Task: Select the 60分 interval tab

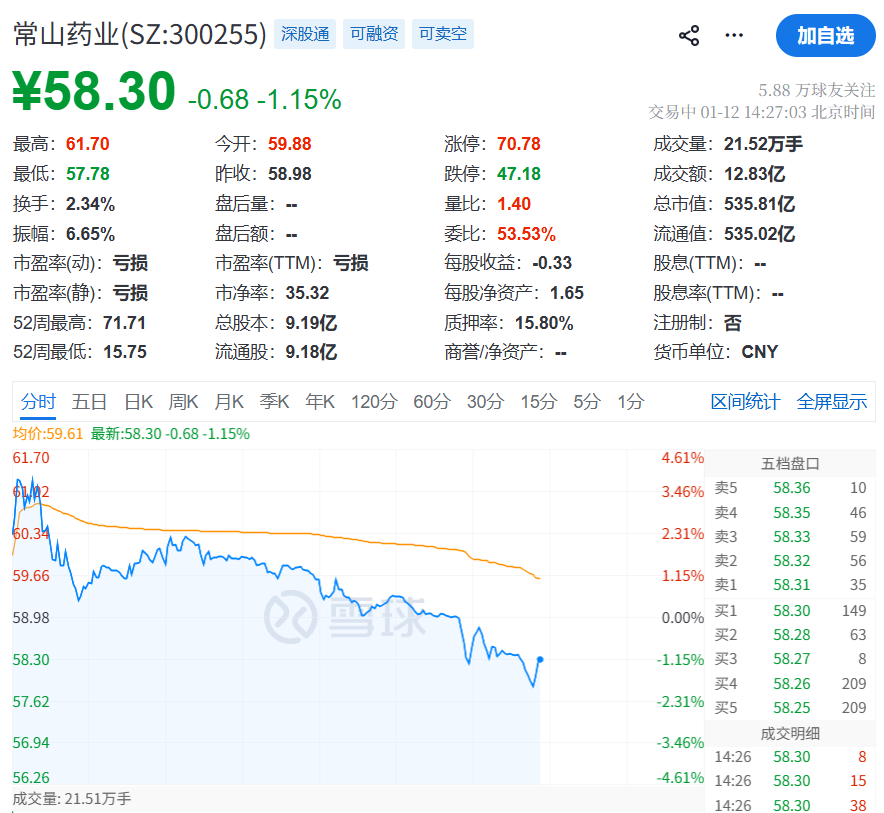Action: [x=432, y=402]
